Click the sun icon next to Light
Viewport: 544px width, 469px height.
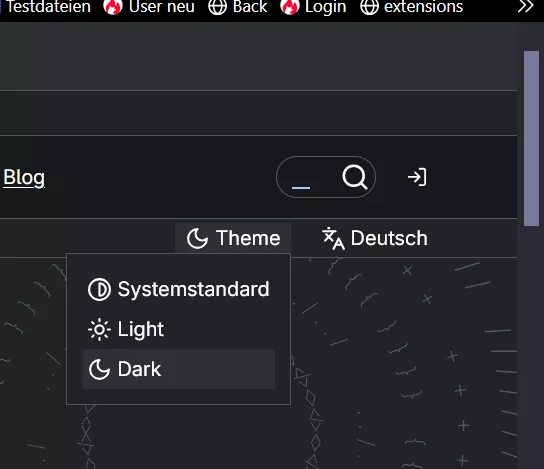click(x=99, y=329)
